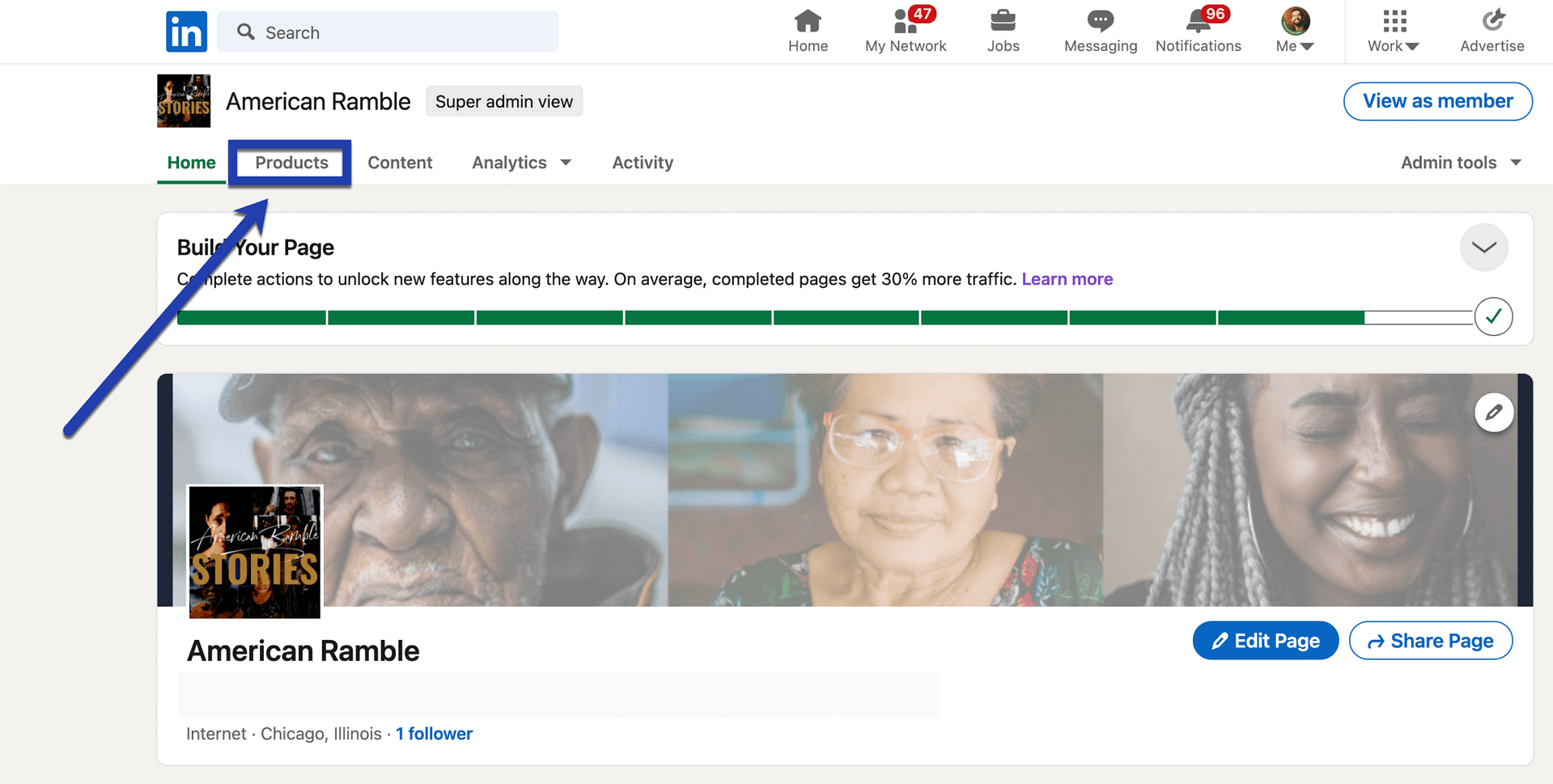Image resolution: width=1553 pixels, height=784 pixels.
Task: Click the green page completion progress bar
Action: pyautogui.click(x=728, y=317)
